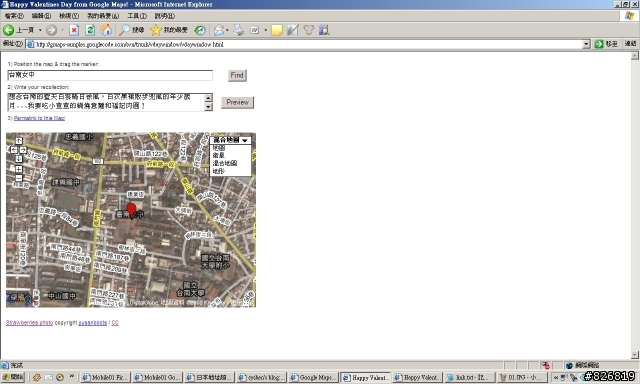
Task: Open dropdown arrow beside Mail icon
Action: (227, 30)
